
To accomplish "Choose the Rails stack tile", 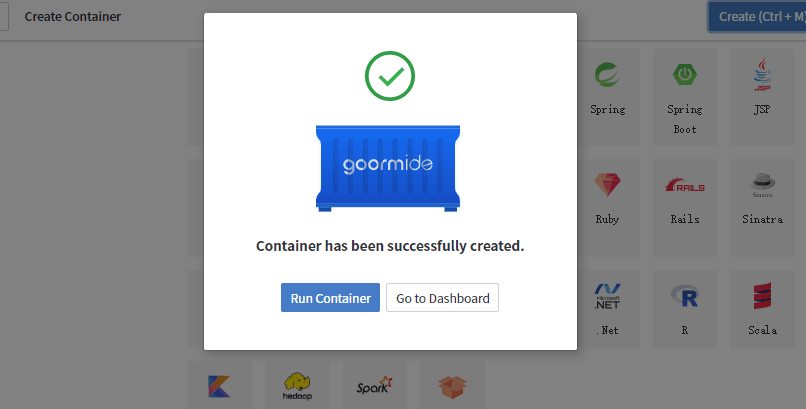I will [x=685, y=186].
